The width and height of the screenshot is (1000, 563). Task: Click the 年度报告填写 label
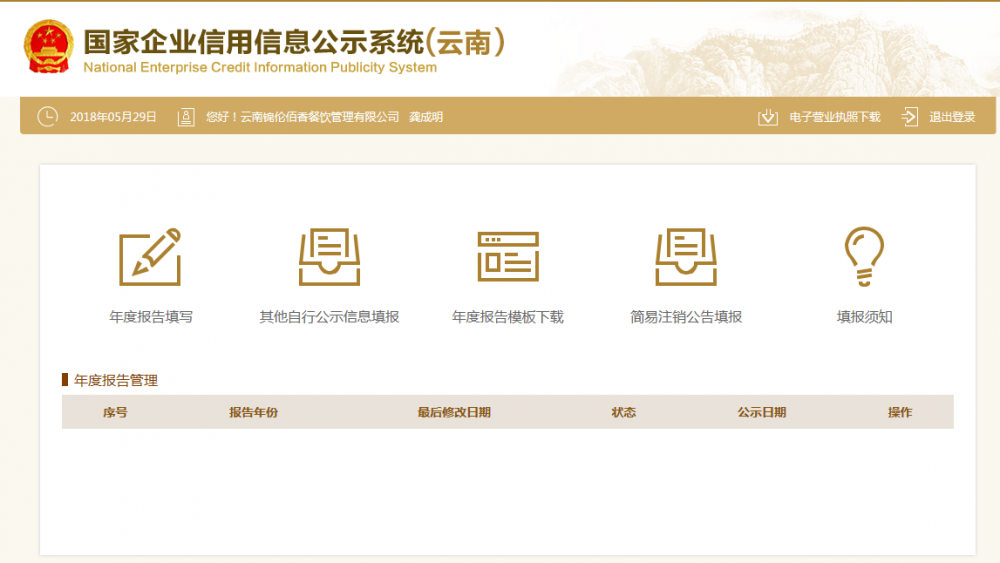151,317
